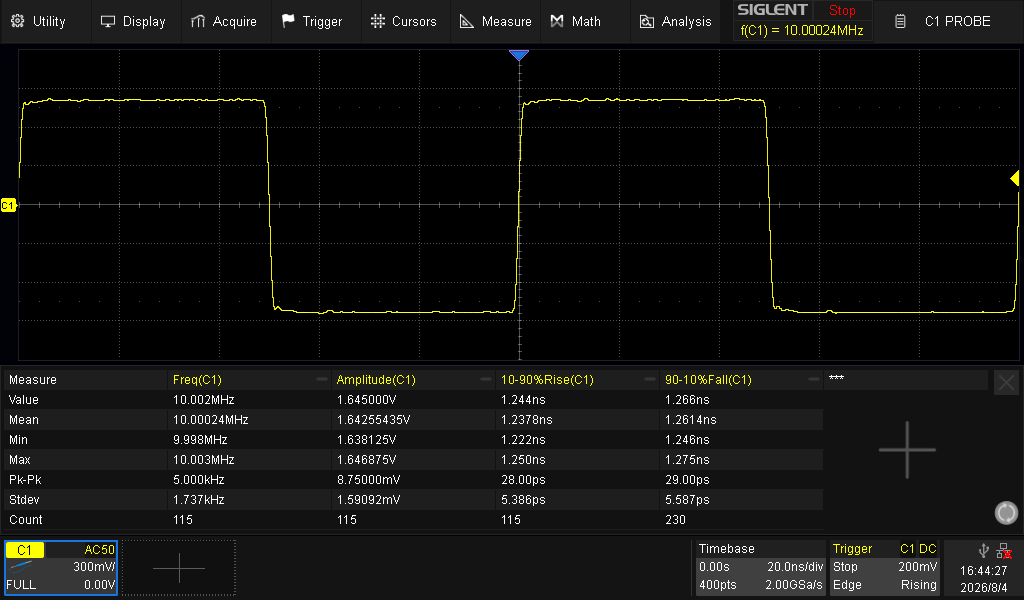Open the Display menu
Viewport: 1024px width, 600px height.
click(x=133, y=22)
